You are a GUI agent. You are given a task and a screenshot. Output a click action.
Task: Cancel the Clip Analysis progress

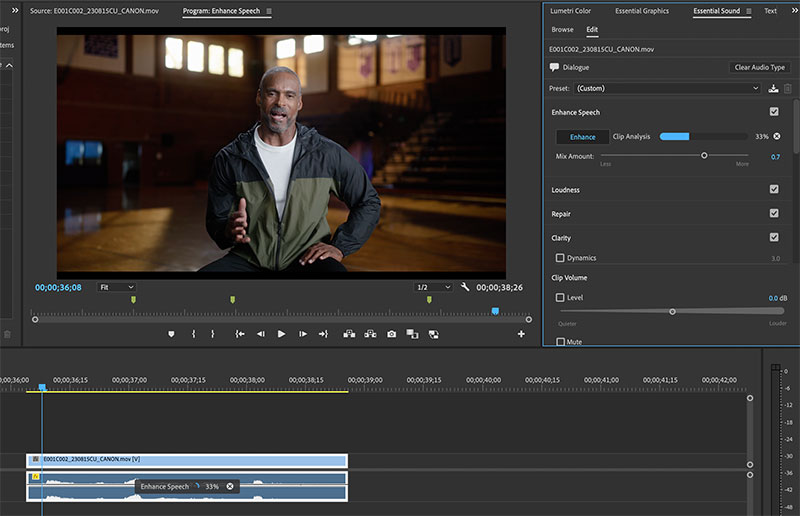(777, 136)
